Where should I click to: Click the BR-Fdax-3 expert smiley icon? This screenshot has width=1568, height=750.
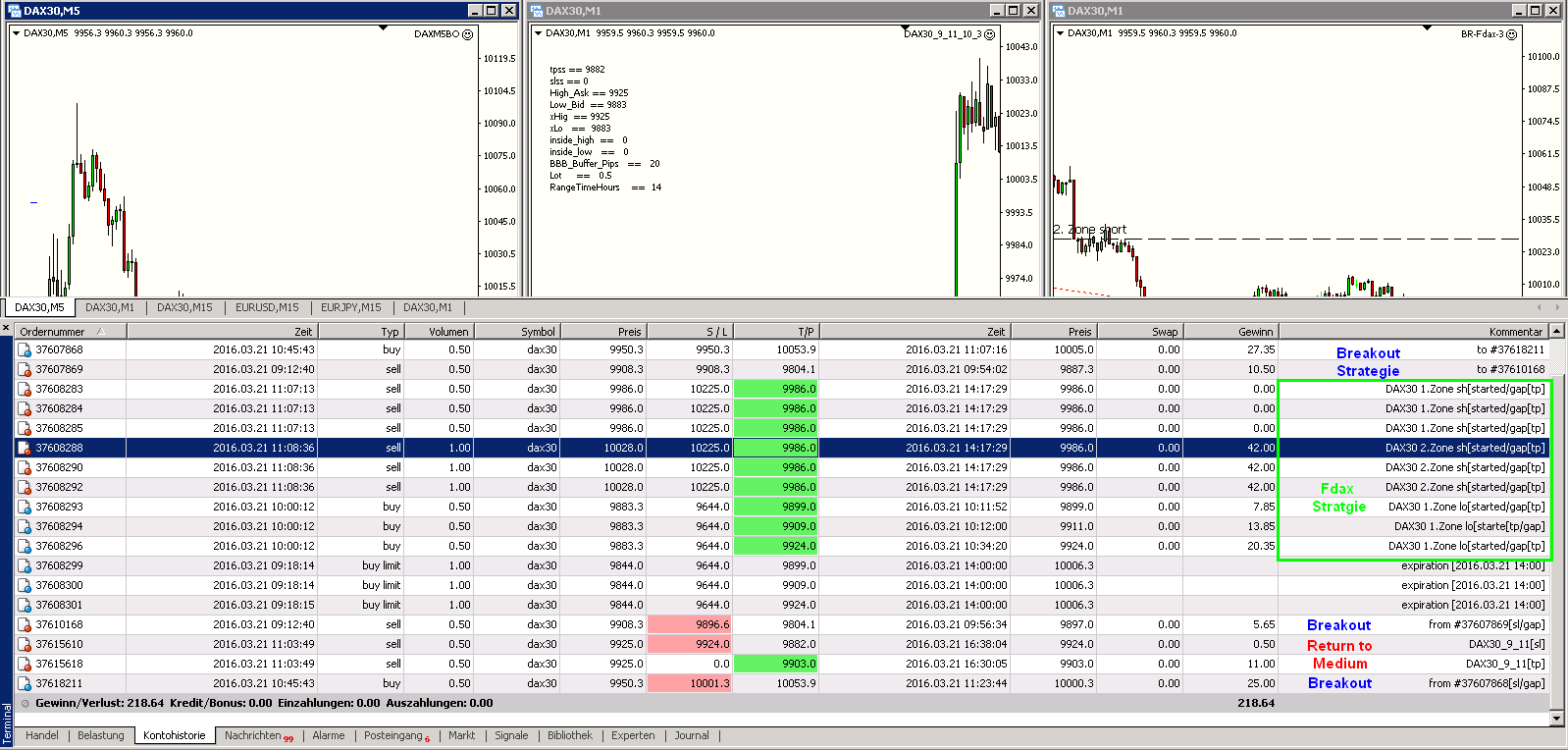click(x=1511, y=34)
